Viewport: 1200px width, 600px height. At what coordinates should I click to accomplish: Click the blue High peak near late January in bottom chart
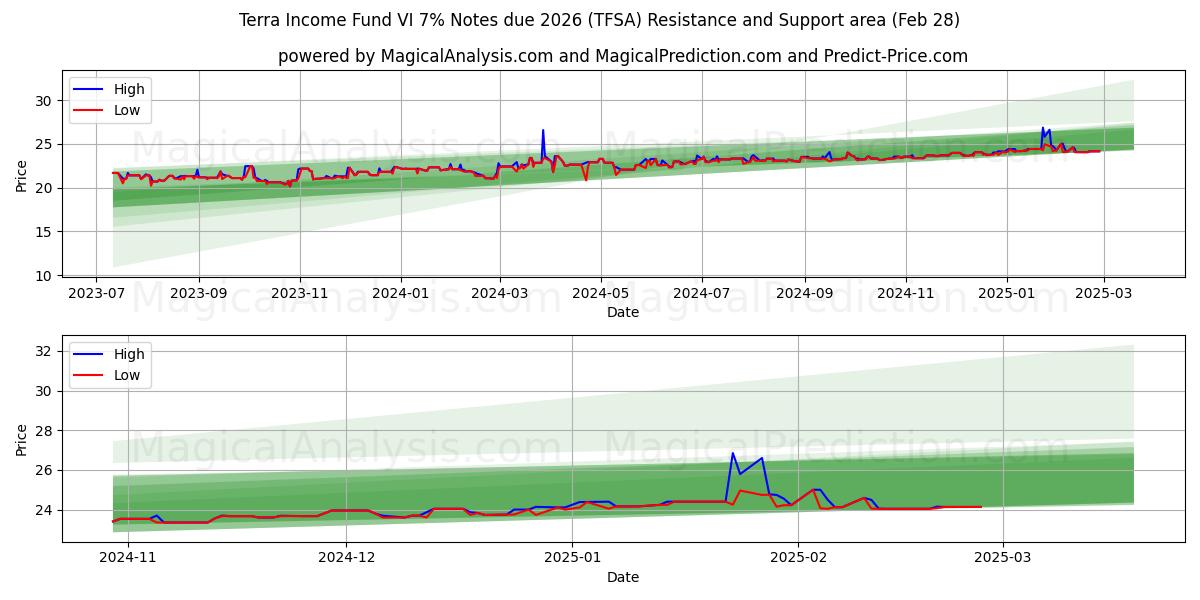pos(733,453)
